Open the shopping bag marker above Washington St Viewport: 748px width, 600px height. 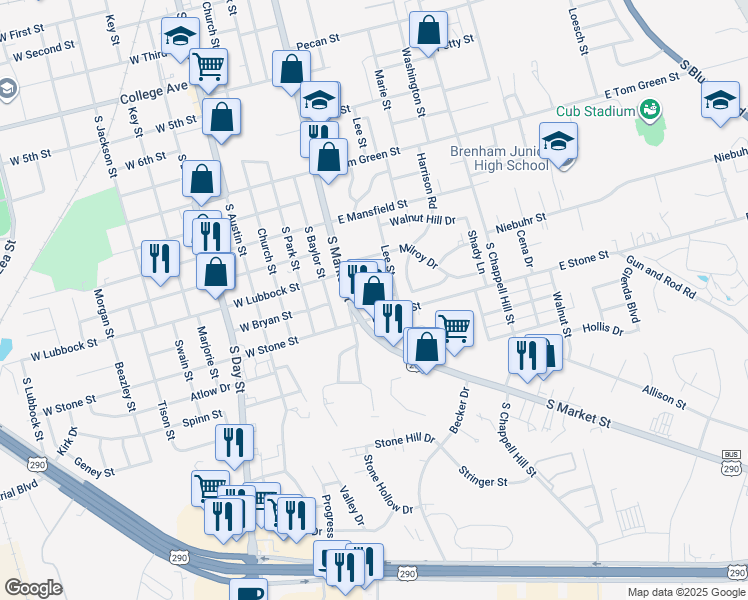pyautogui.click(x=428, y=31)
